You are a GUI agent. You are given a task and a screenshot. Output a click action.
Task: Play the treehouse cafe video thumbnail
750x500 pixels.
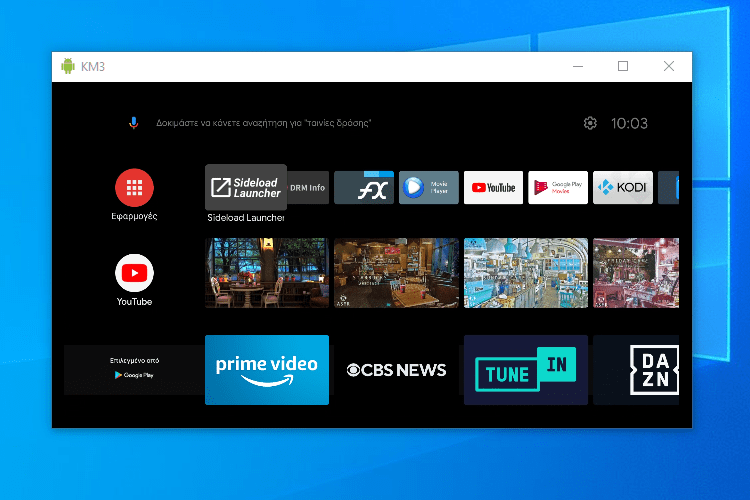click(267, 273)
